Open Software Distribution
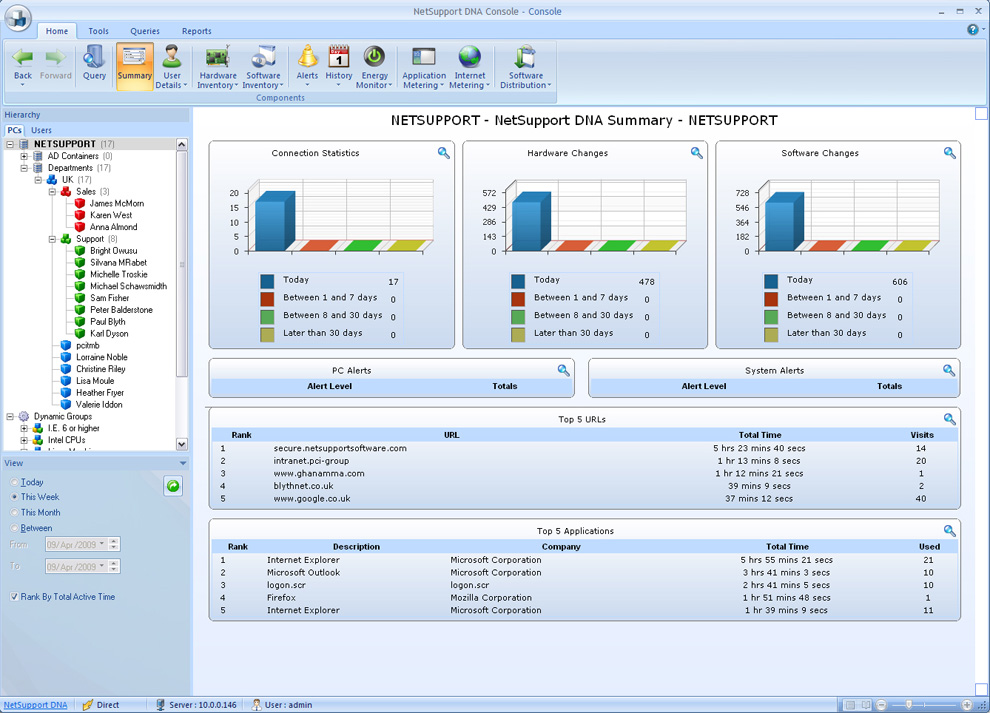 (526, 66)
